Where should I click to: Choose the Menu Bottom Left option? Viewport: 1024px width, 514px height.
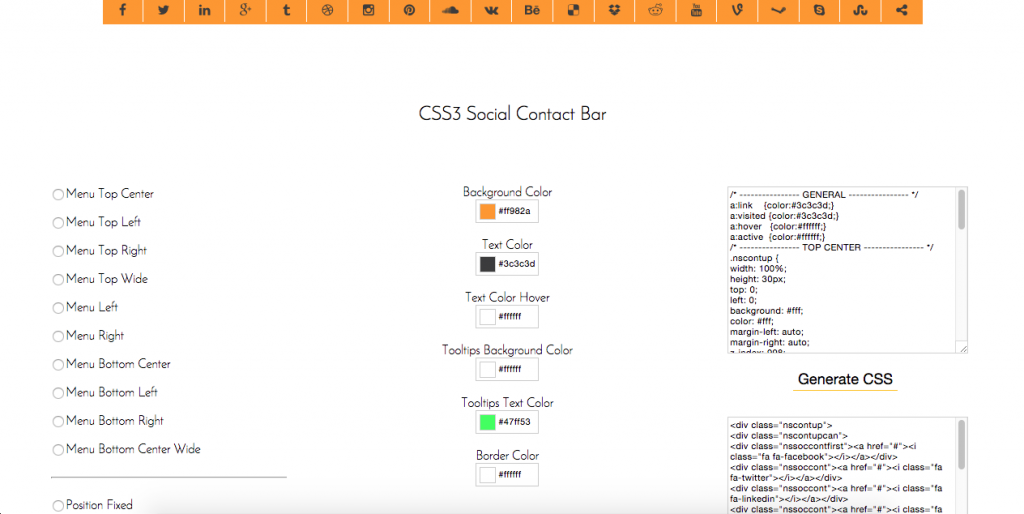(58, 393)
